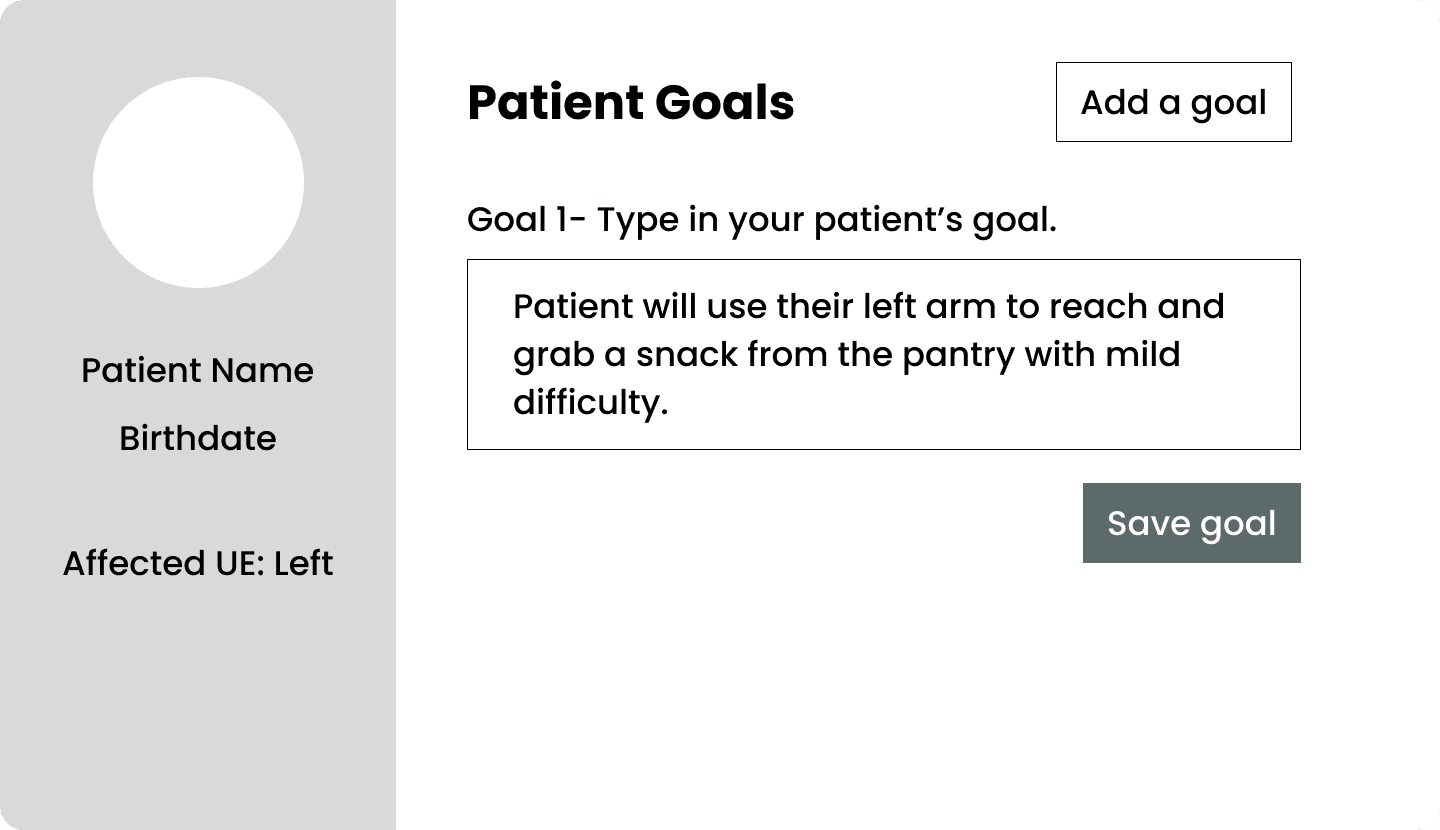Click the Patient Goals heading
The image size is (1440, 830).
tap(630, 102)
